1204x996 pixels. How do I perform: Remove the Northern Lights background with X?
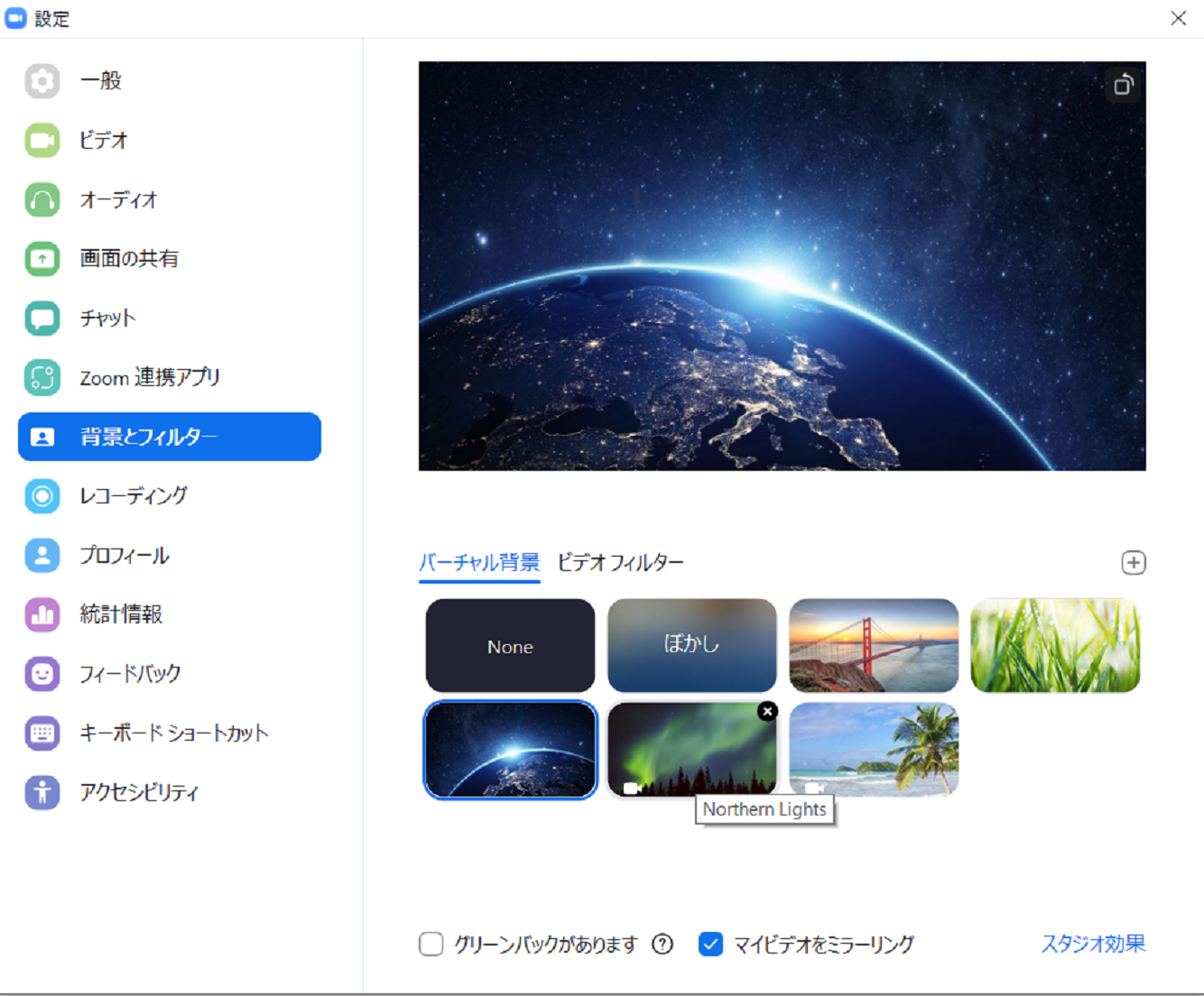tap(767, 712)
